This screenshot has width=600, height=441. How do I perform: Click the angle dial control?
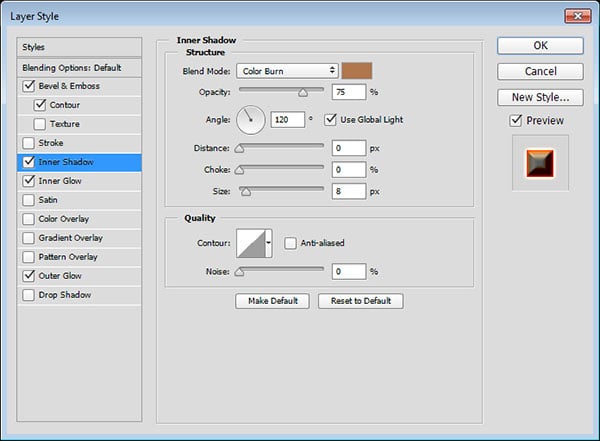point(251,122)
